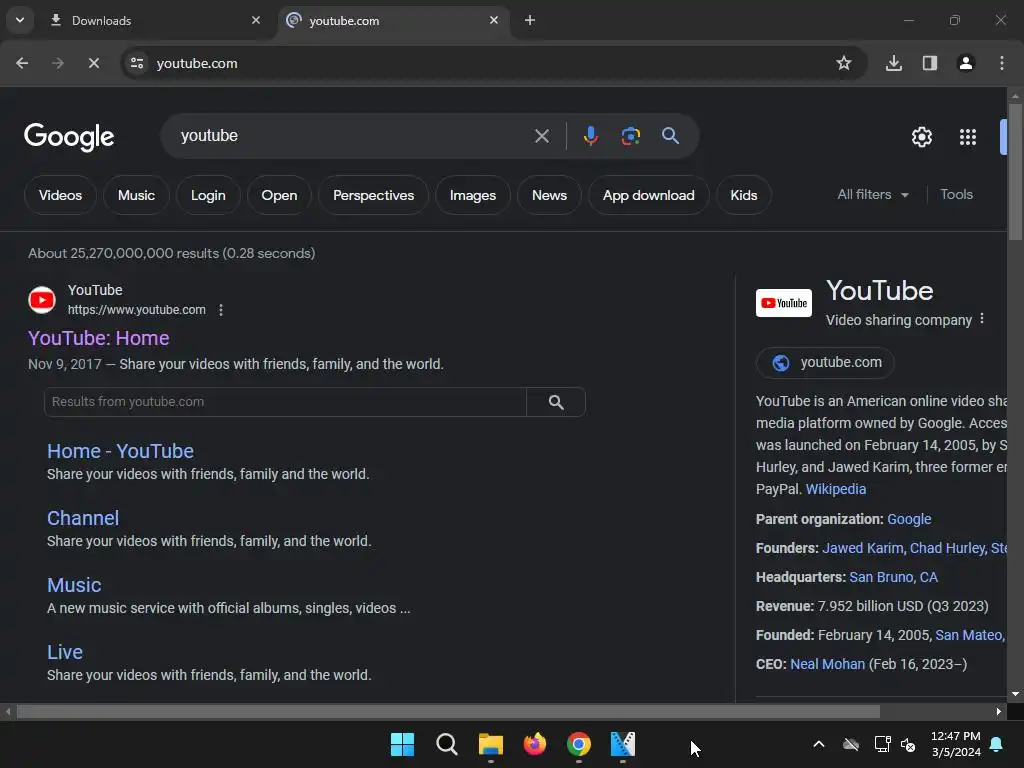This screenshot has height=768, width=1024.
Task: Open San Bruno, CA headquarters link
Action: [893, 577]
